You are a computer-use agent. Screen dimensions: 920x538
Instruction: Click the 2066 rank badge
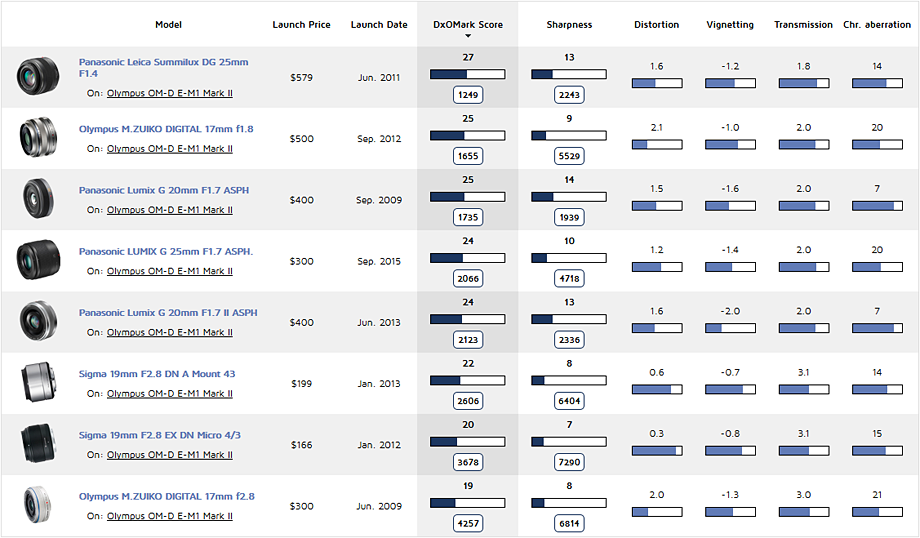(468, 279)
